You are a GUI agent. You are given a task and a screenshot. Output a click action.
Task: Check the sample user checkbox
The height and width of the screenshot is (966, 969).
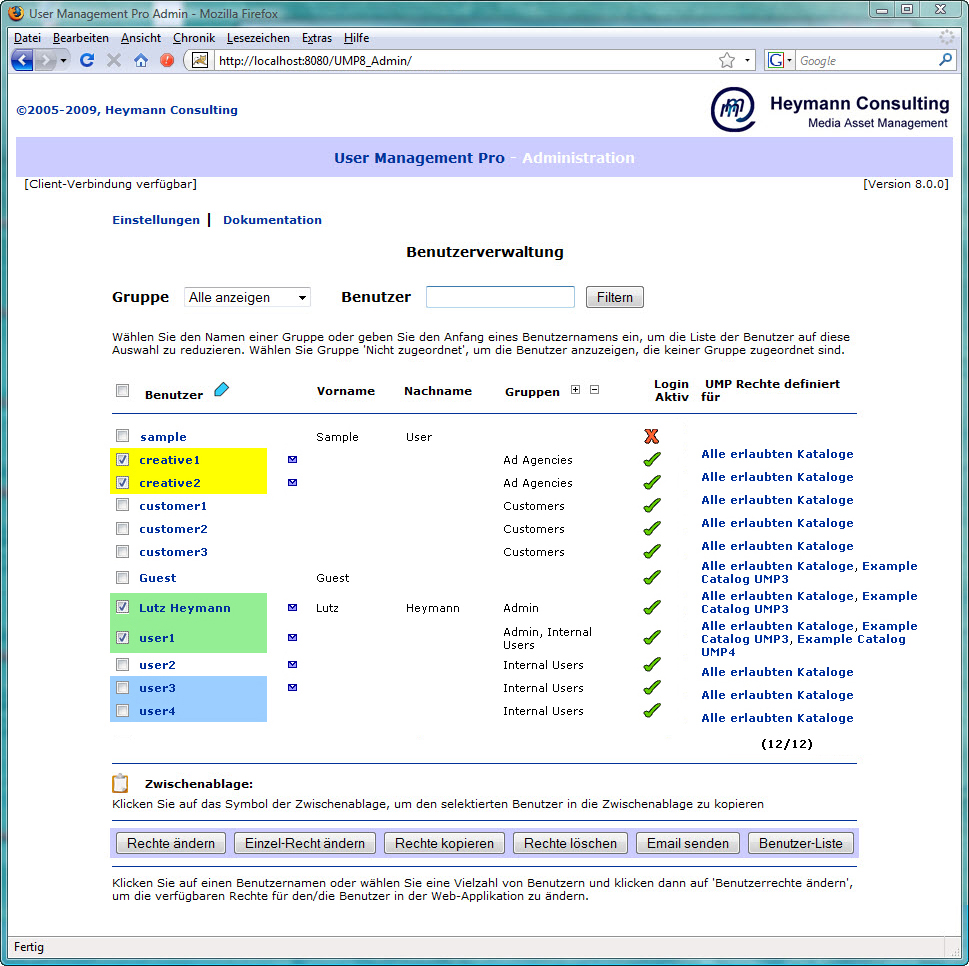point(122,436)
